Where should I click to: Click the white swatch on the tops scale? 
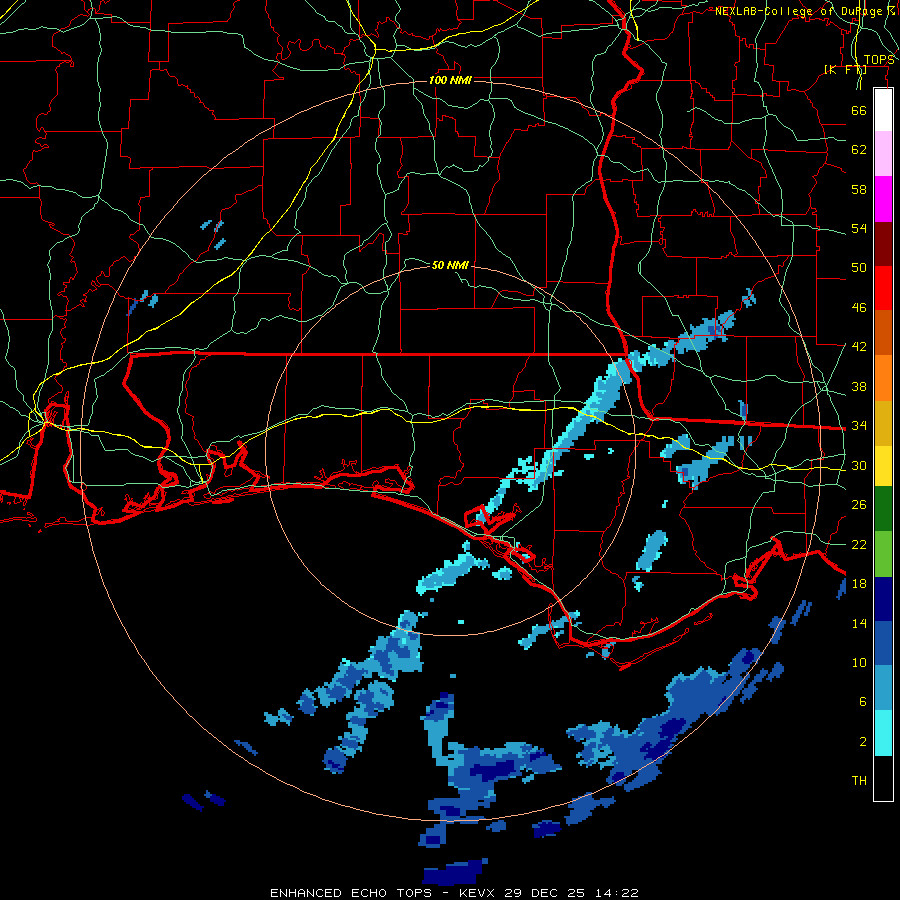(883, 110)
